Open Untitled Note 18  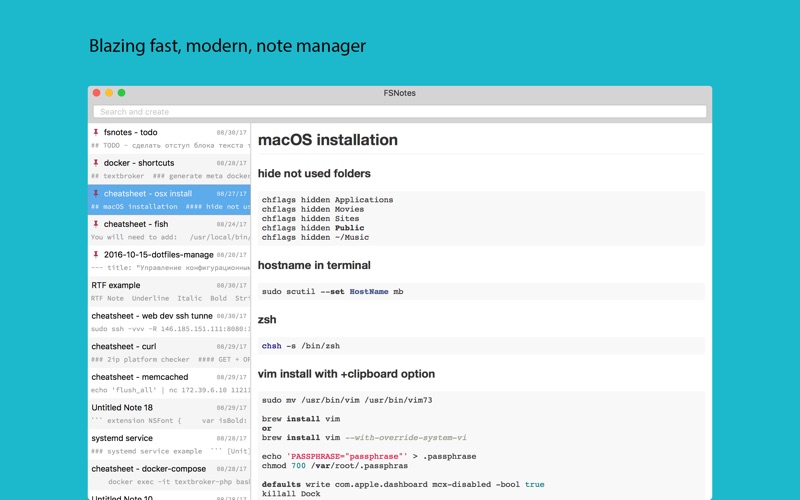tap(169, 414)
